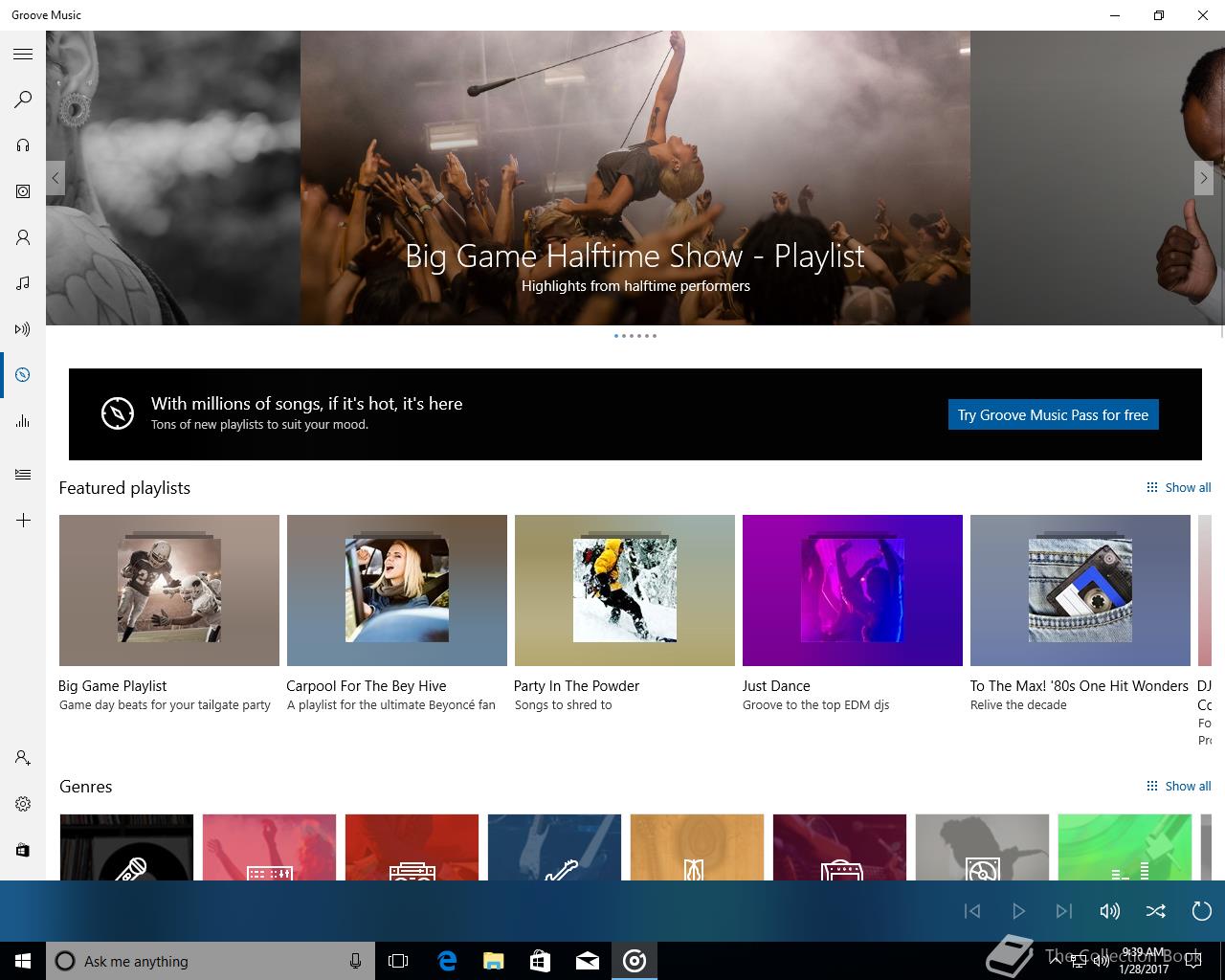Image resolution: width=1225 pixels, height=980 pixels.
Task: Click Try Groove Music Pass for free
Action: tap(1053, 414)
